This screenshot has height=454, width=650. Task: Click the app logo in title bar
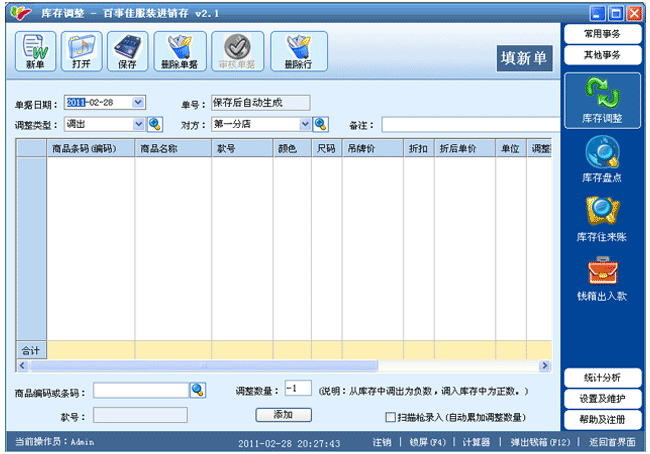[x=20, y=13]
